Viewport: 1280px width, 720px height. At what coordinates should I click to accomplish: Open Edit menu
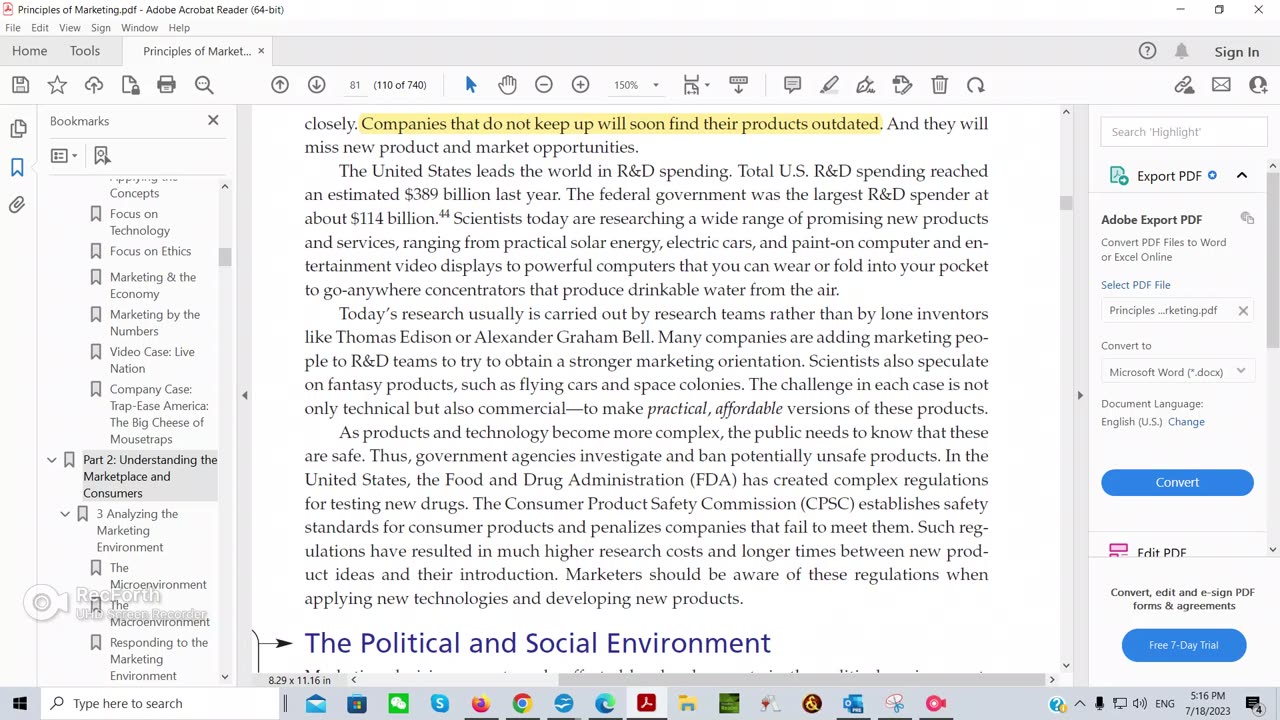(x=40, y=28)
